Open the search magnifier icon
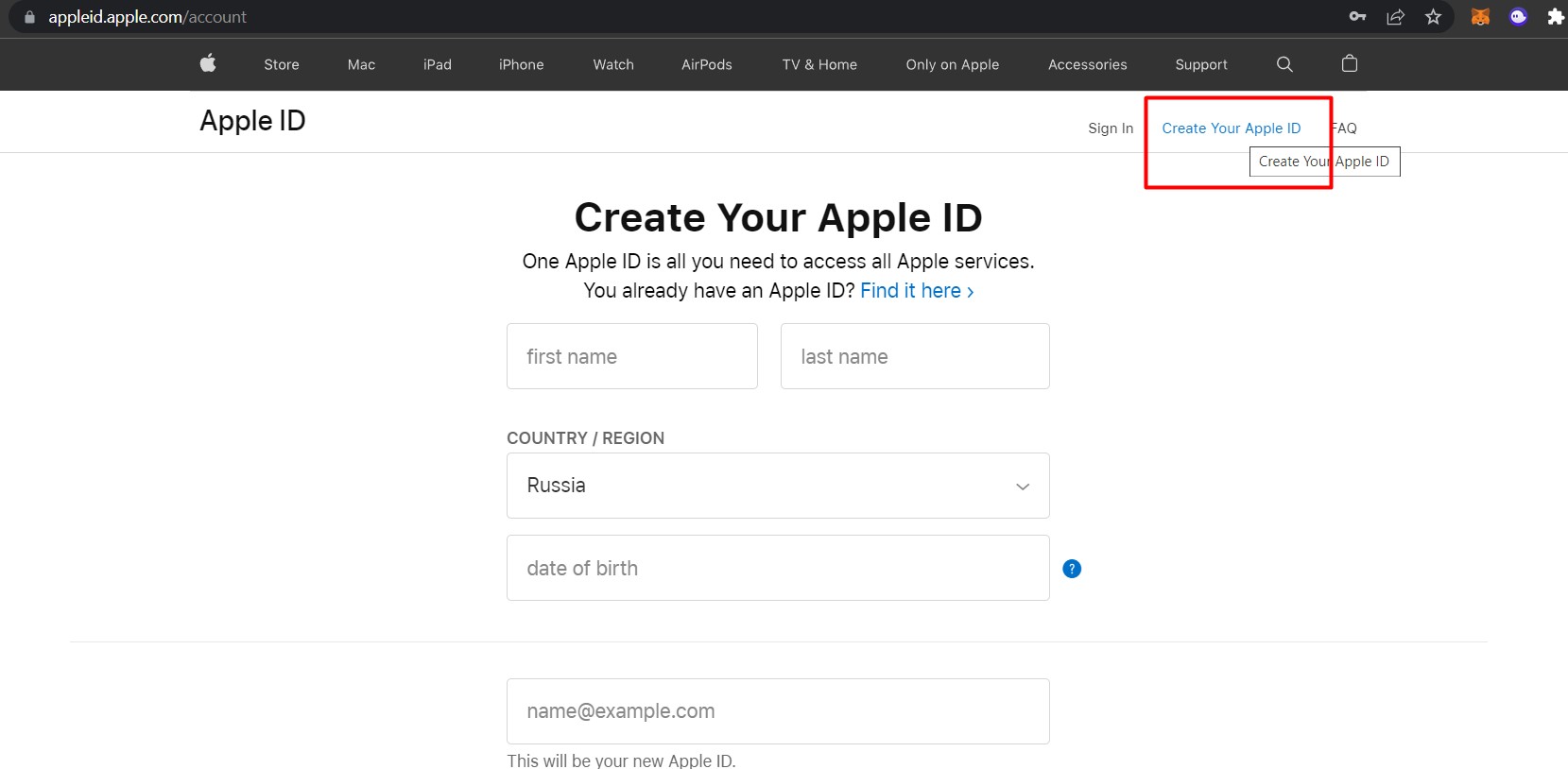 pyautogui.click(x=1284, y=64)
